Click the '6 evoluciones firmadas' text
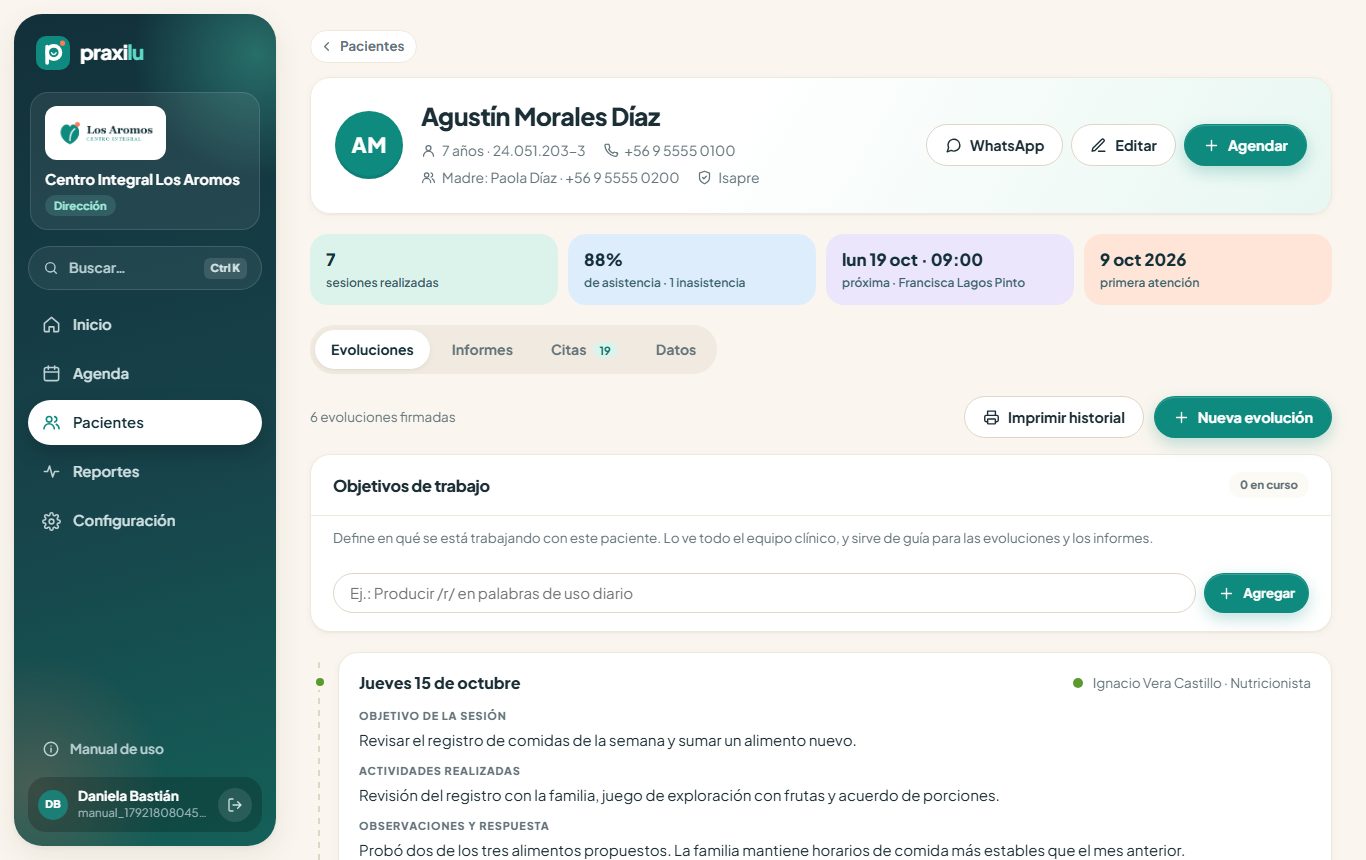The image size is (1366, 860). click(x=383, y=418)
